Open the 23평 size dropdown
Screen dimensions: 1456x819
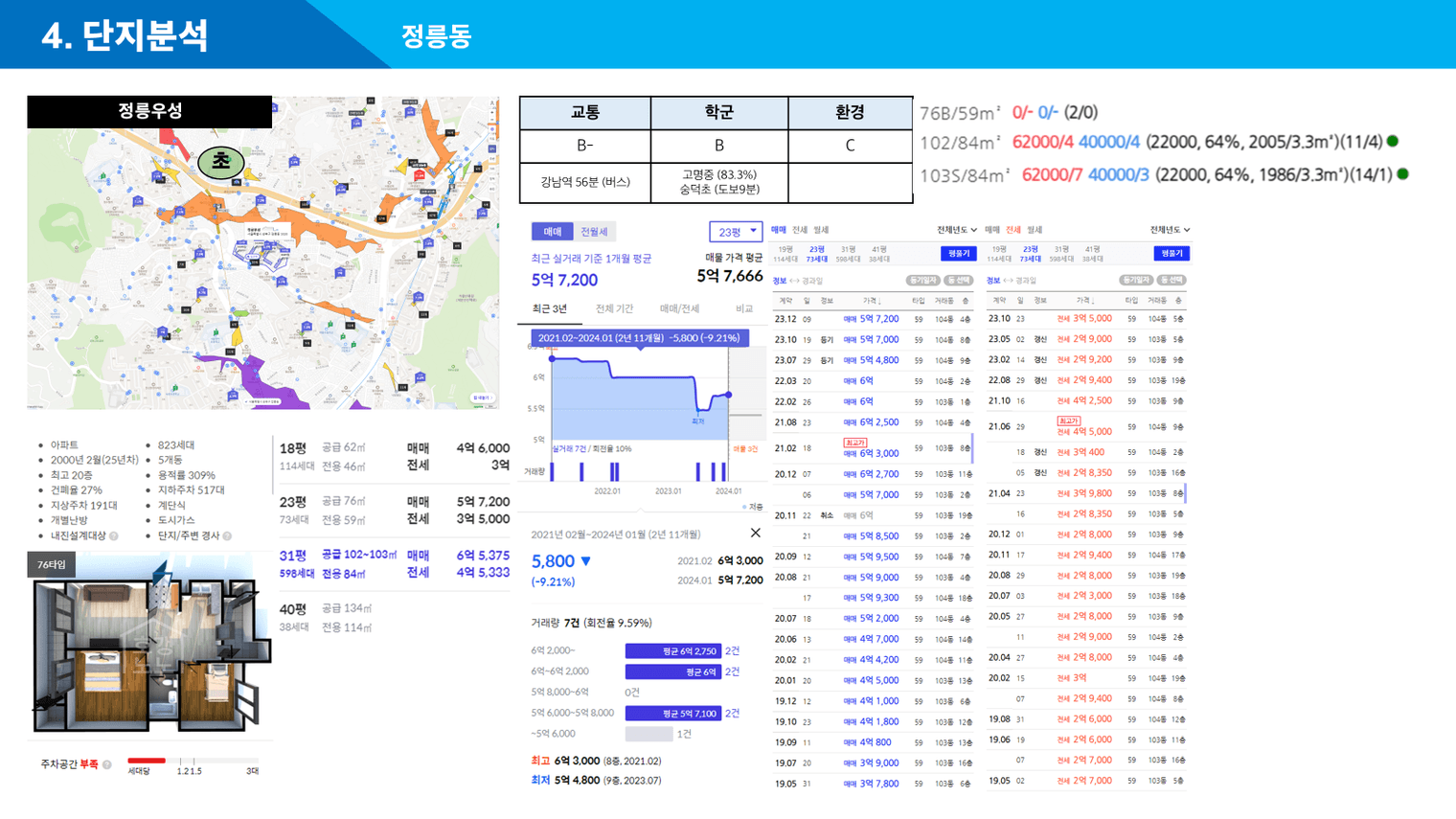coord(736,232)
